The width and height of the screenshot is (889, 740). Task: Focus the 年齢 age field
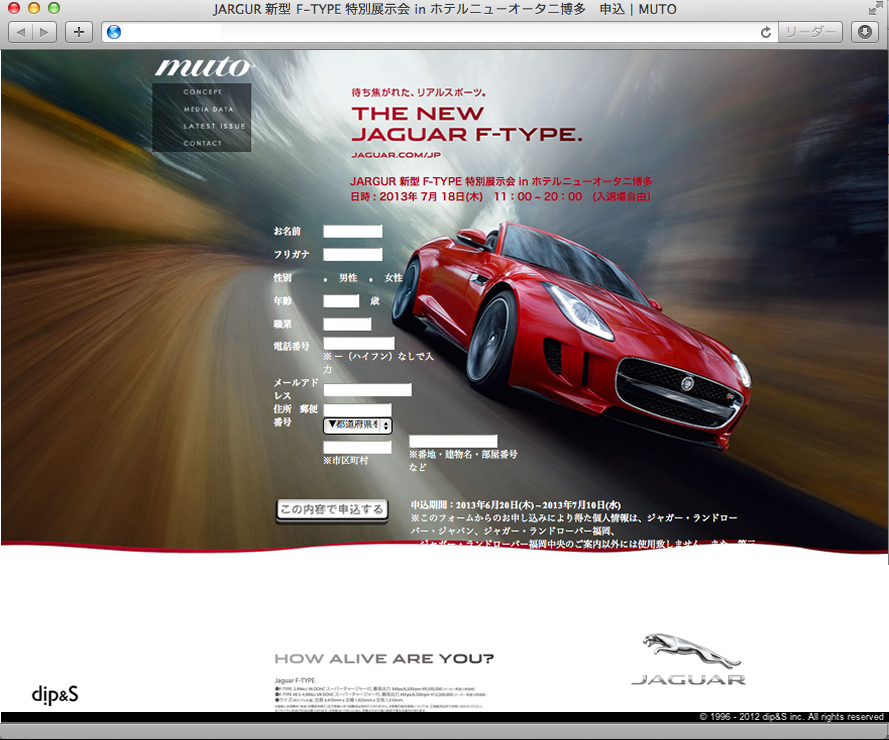(x=341, y=301)
